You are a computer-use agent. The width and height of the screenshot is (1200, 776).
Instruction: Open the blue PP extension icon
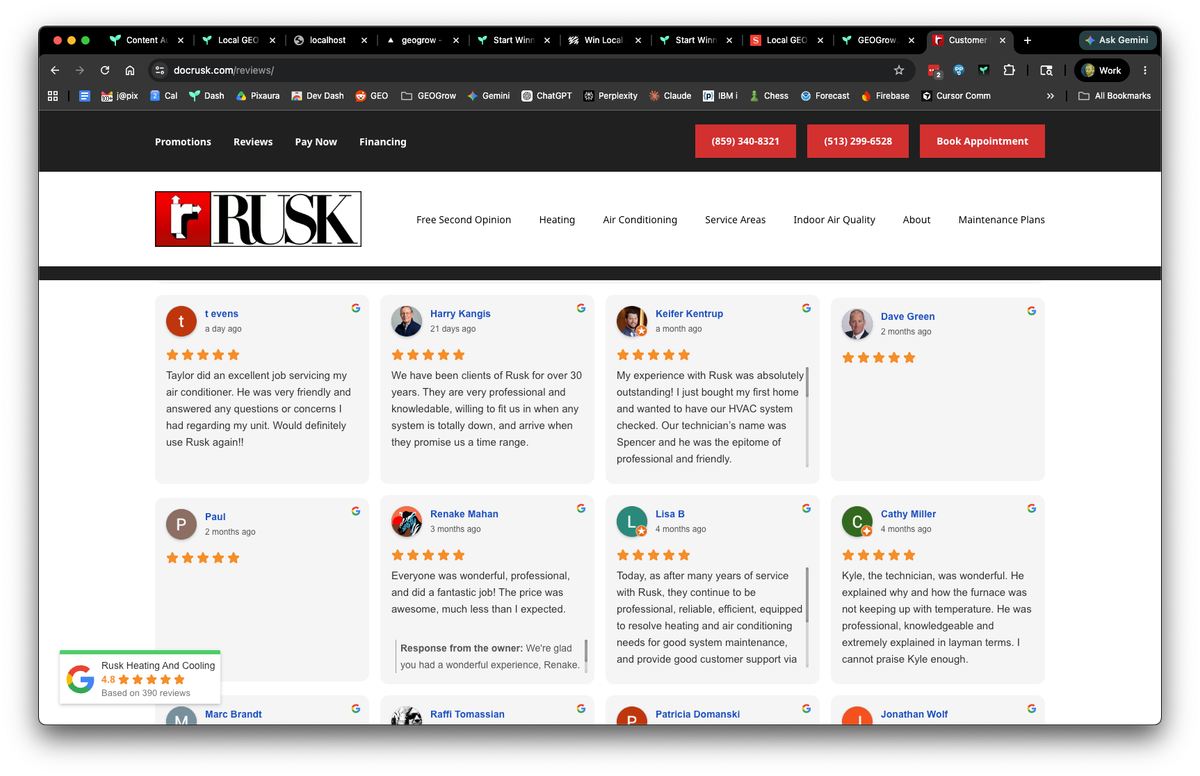pos(959,71)
